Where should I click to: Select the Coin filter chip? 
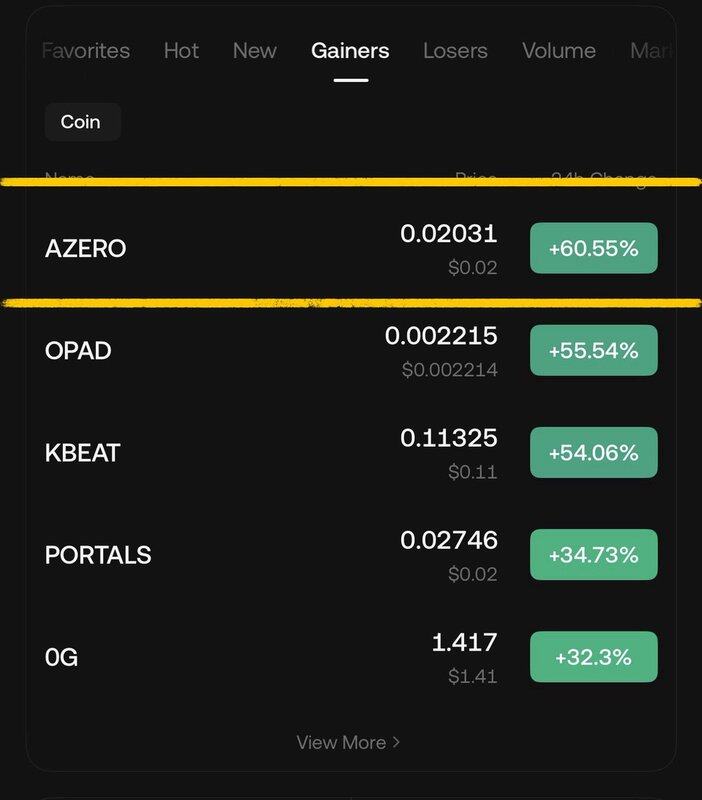81,122
